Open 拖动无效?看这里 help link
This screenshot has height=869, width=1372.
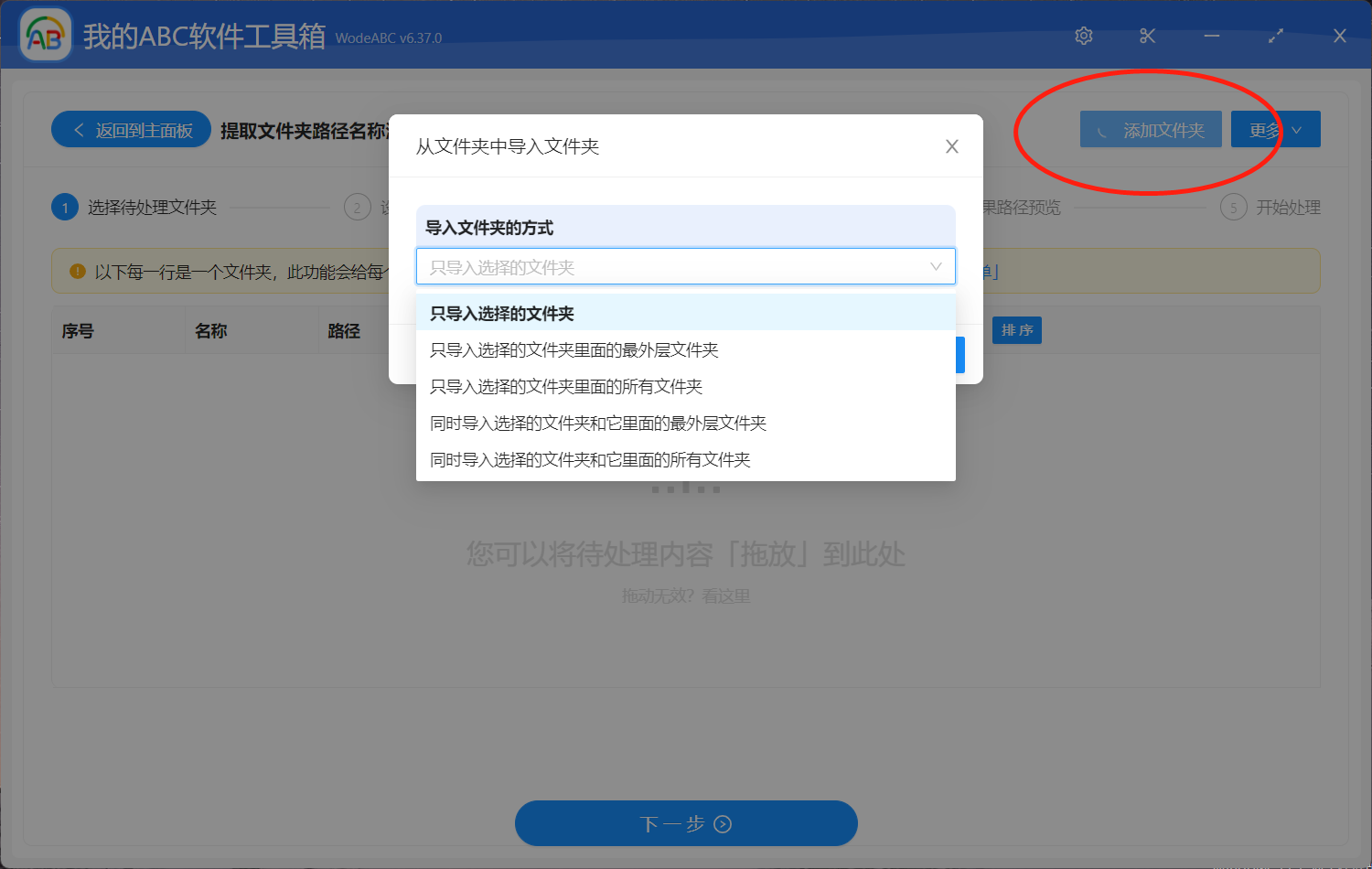coord(686,595)
